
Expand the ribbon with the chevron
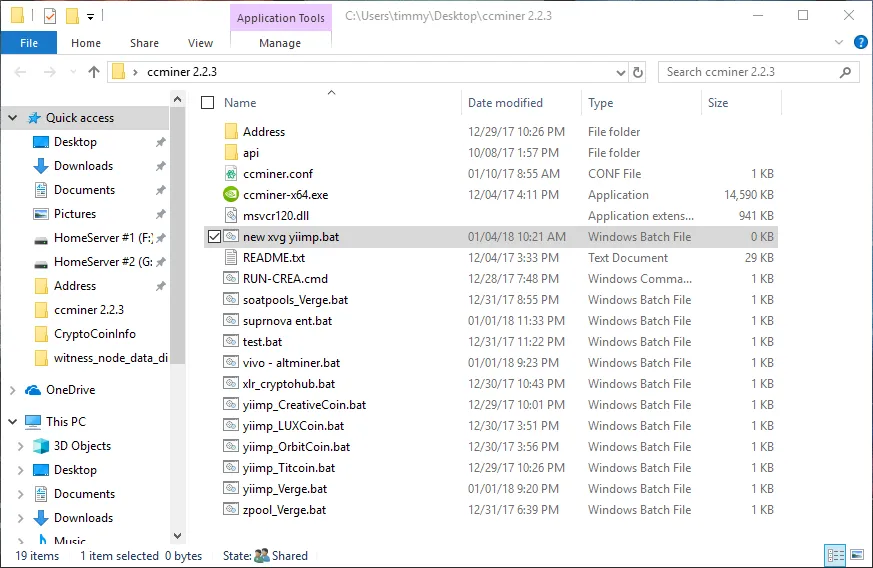pyautogui.click(x=839, y=42)
